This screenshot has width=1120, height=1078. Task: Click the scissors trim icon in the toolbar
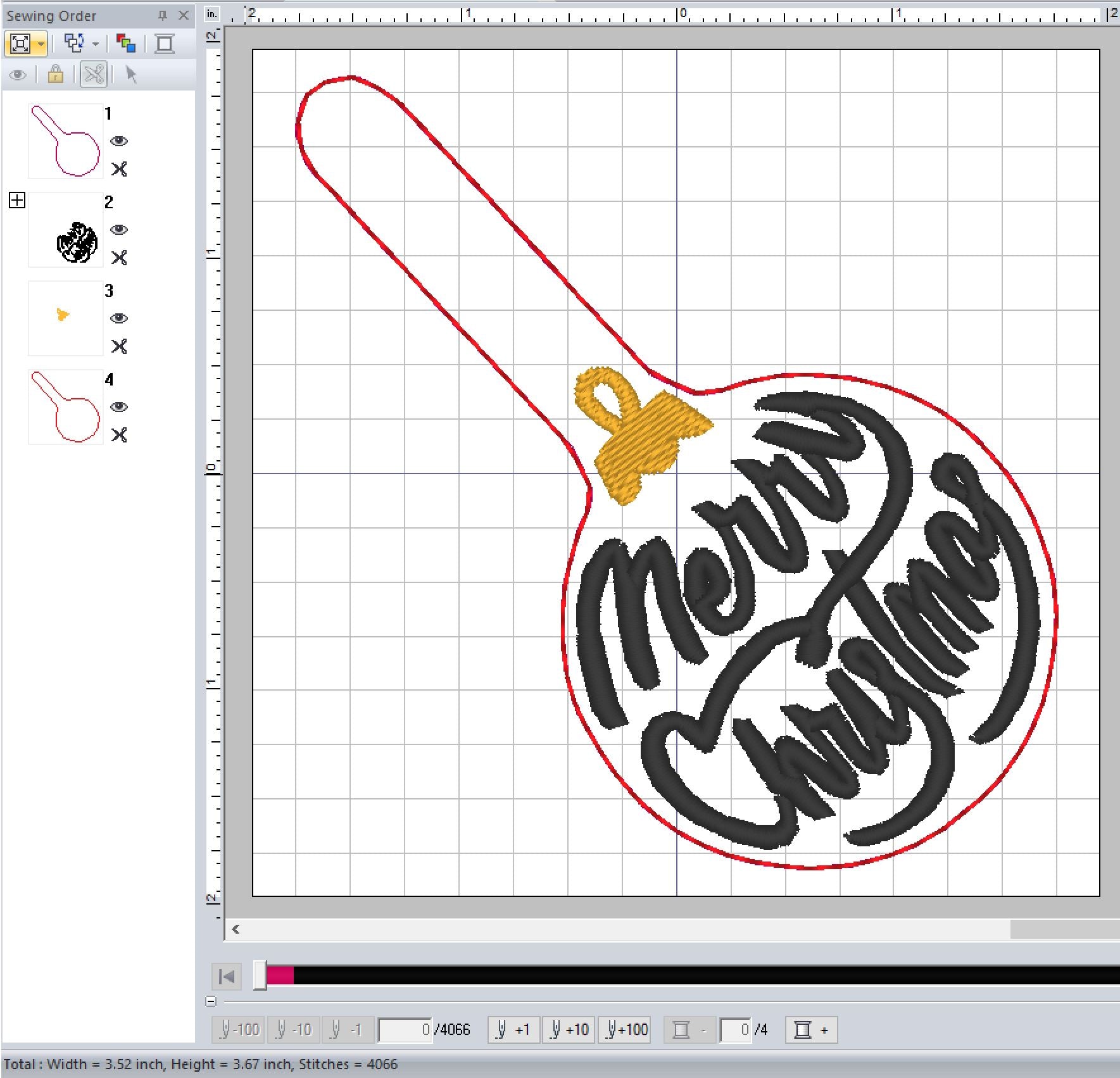pyautogui.click(x=94, y=75)
